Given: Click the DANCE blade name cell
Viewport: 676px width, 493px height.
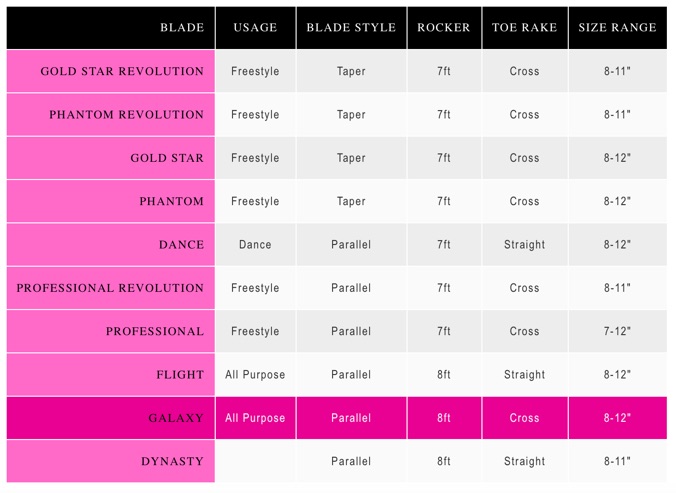Looking at the screenshot, I should [111, 244].
